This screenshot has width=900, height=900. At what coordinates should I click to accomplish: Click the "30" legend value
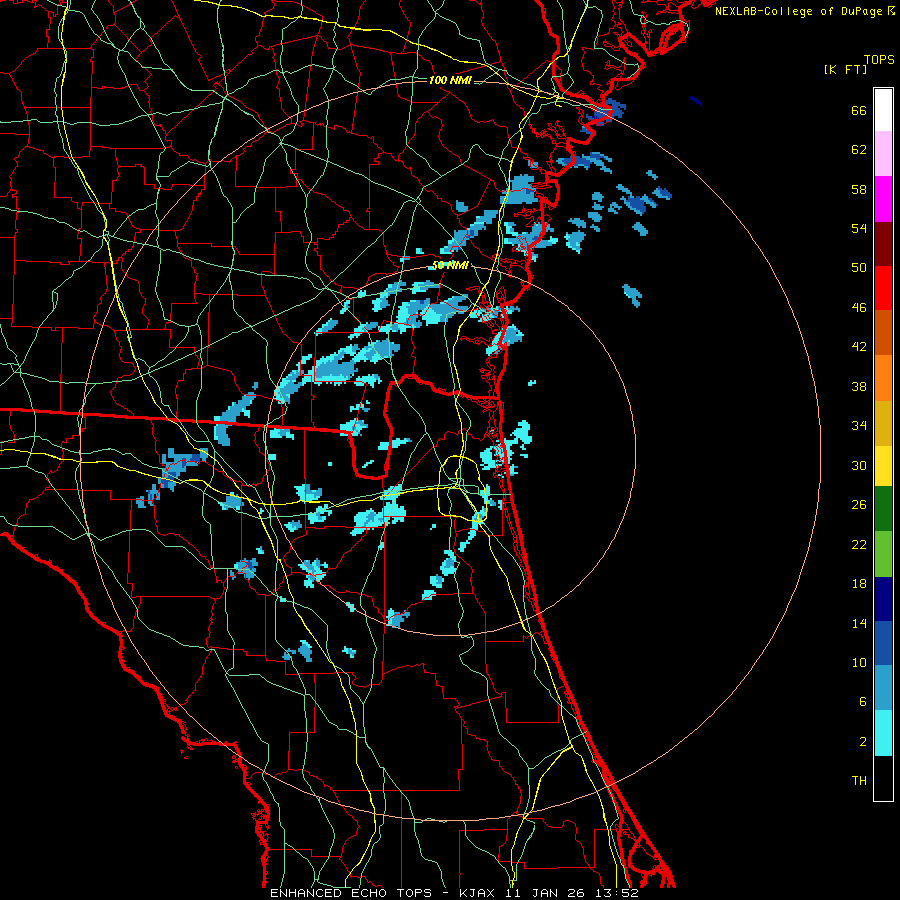tap(859, 465)
